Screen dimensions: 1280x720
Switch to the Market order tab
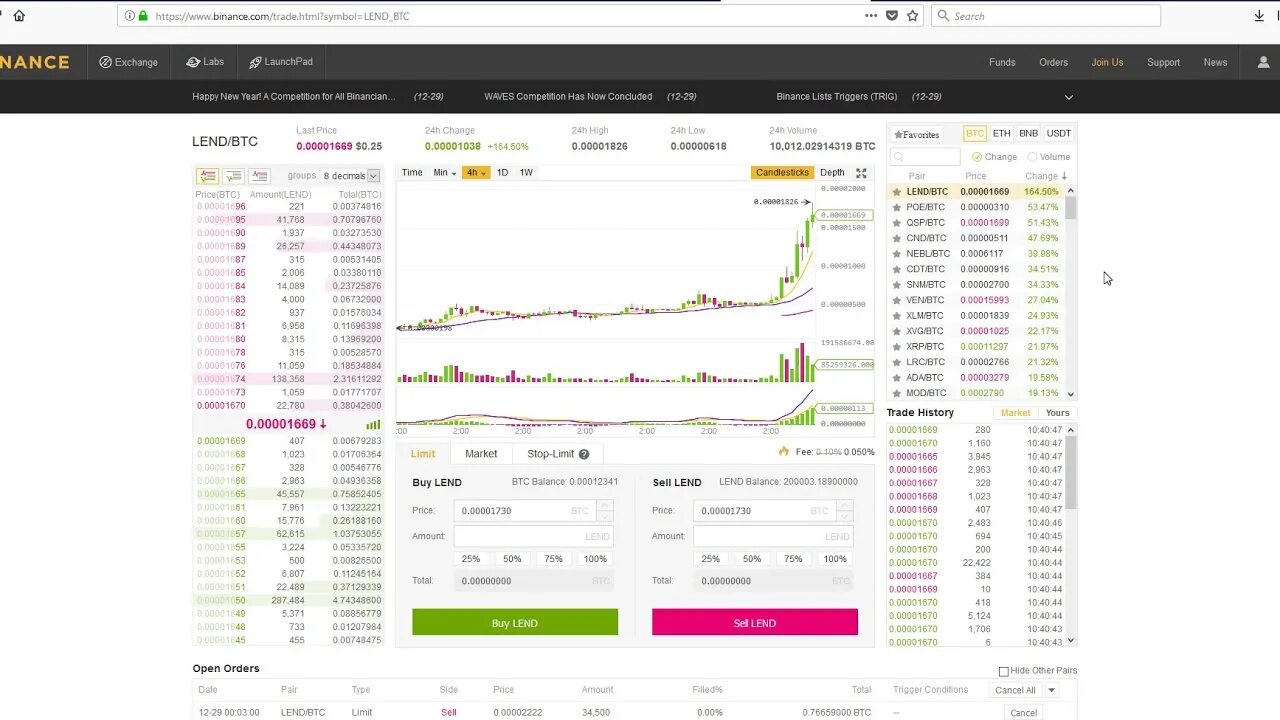[x=481, y=454]
